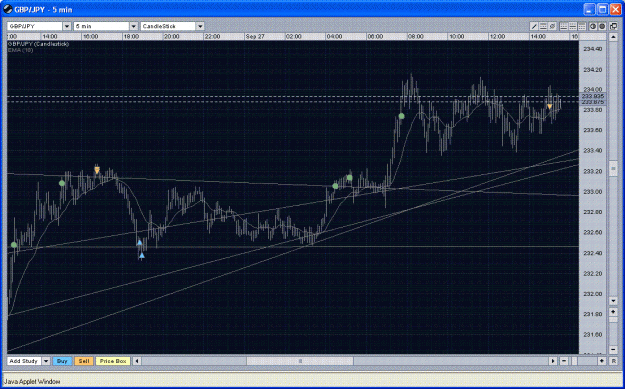Click the GBP/JPY title bar app icon

tap(8, 9)
